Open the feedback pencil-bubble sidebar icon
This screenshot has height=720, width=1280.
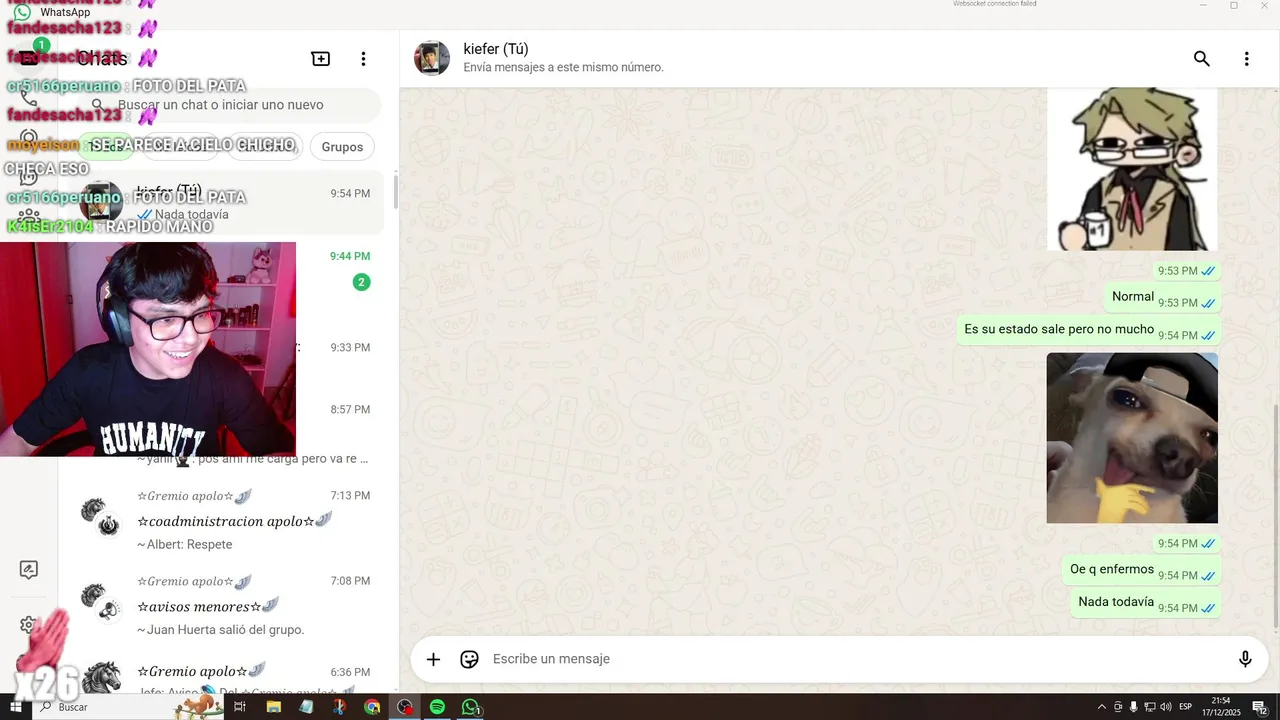tap(29, 570)
